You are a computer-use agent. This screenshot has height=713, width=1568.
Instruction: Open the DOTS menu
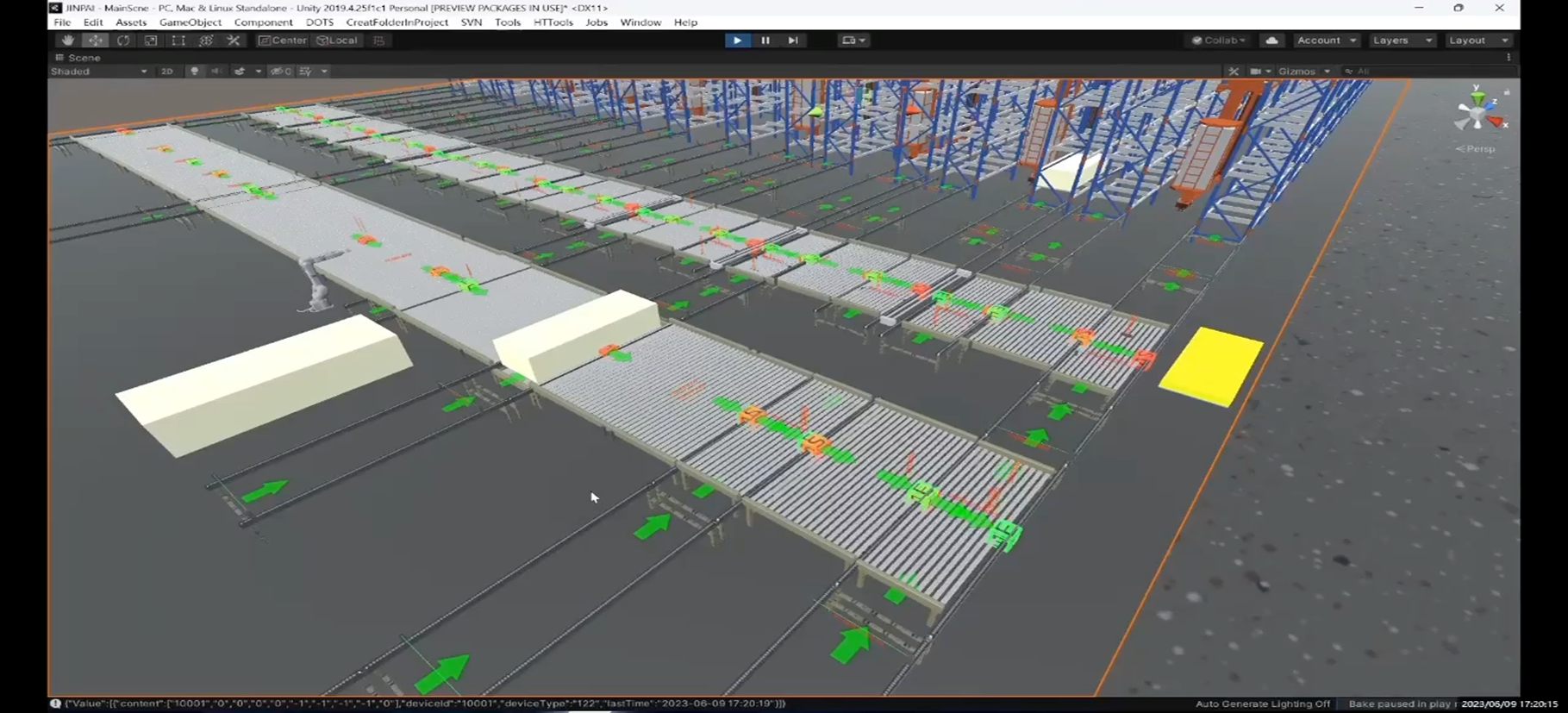320,22
